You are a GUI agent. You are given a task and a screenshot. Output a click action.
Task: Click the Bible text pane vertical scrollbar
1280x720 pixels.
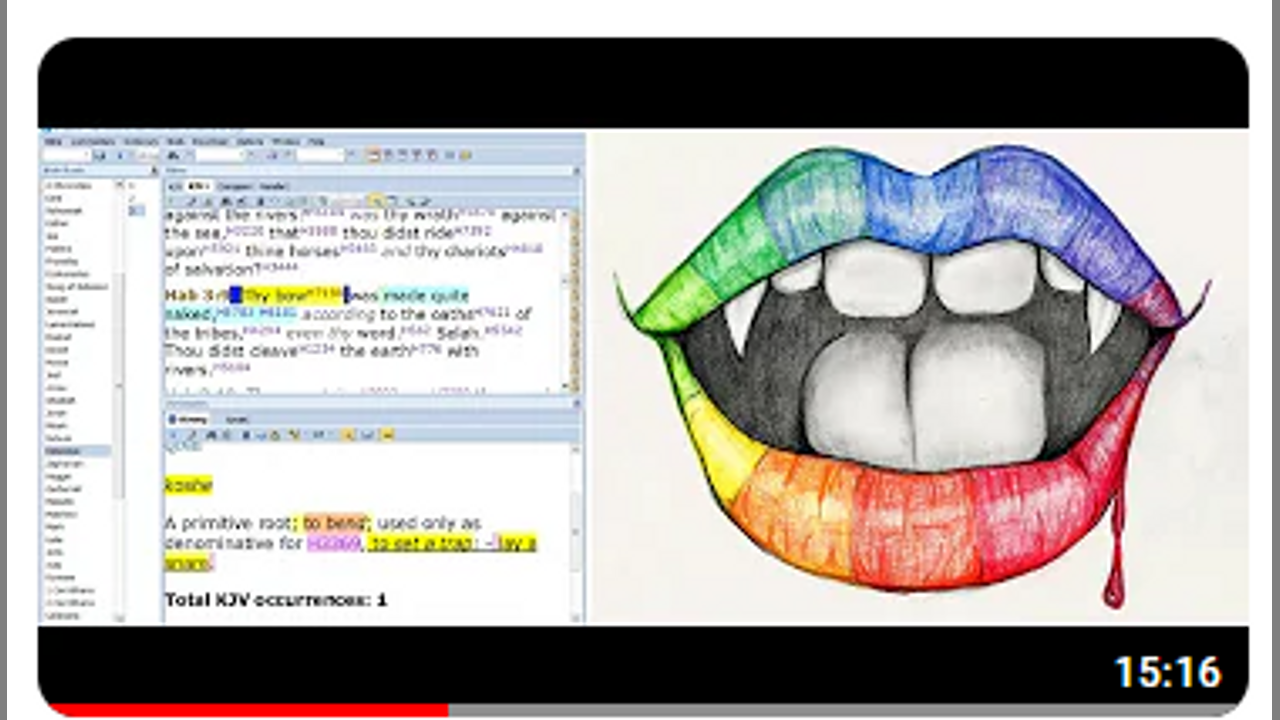click(574, 300)
